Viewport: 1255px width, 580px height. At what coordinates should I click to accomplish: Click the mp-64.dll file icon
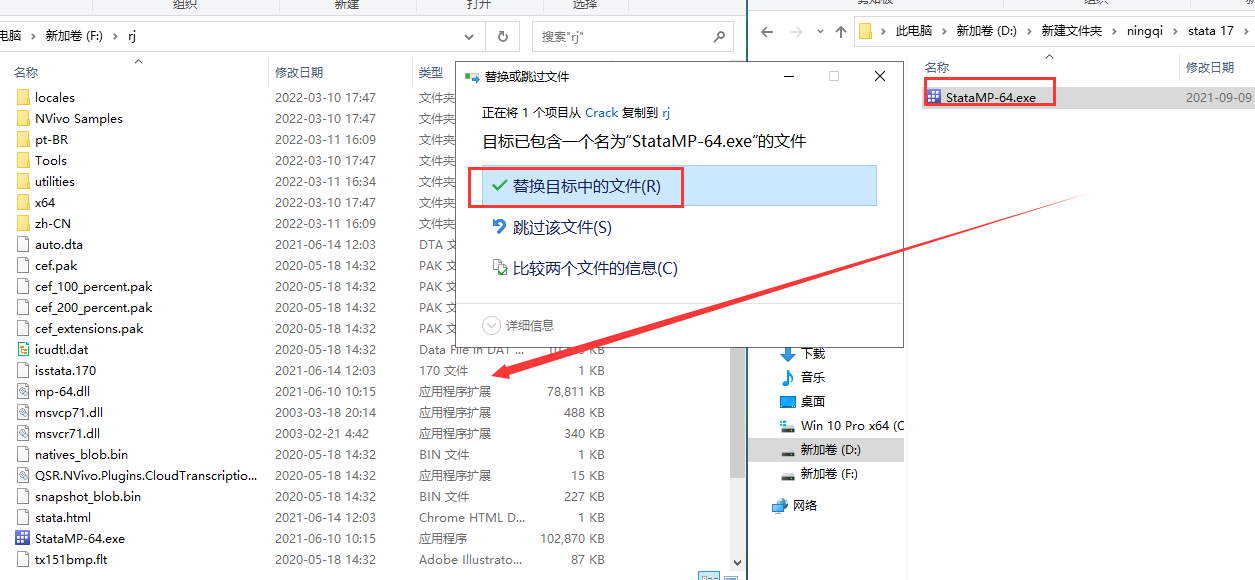[24, 391]
